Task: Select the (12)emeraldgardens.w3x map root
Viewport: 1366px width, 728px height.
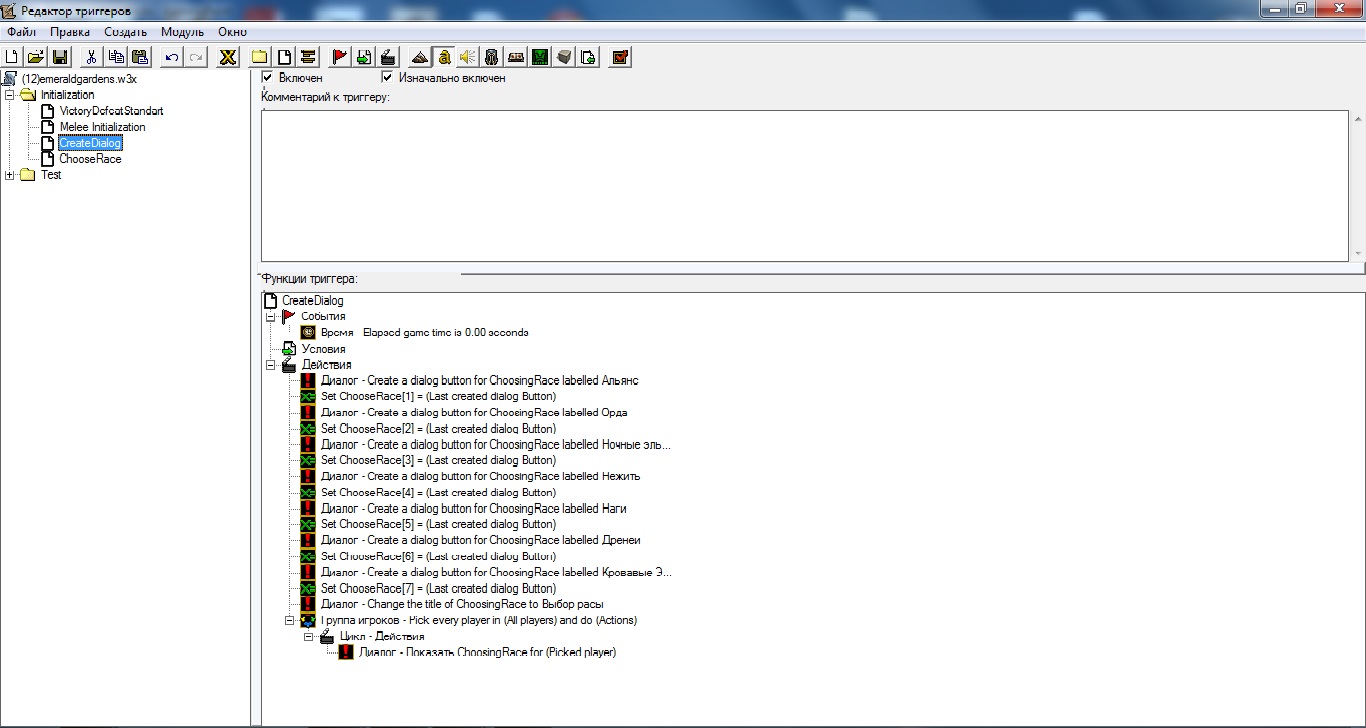Action: [79, 79]
